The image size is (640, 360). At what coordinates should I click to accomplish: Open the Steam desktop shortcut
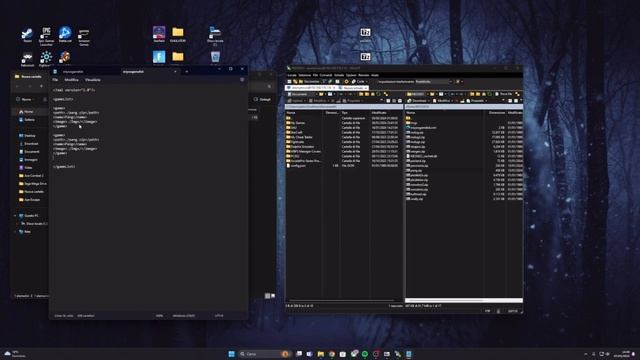pyautogui.click(x=27, y=35)
